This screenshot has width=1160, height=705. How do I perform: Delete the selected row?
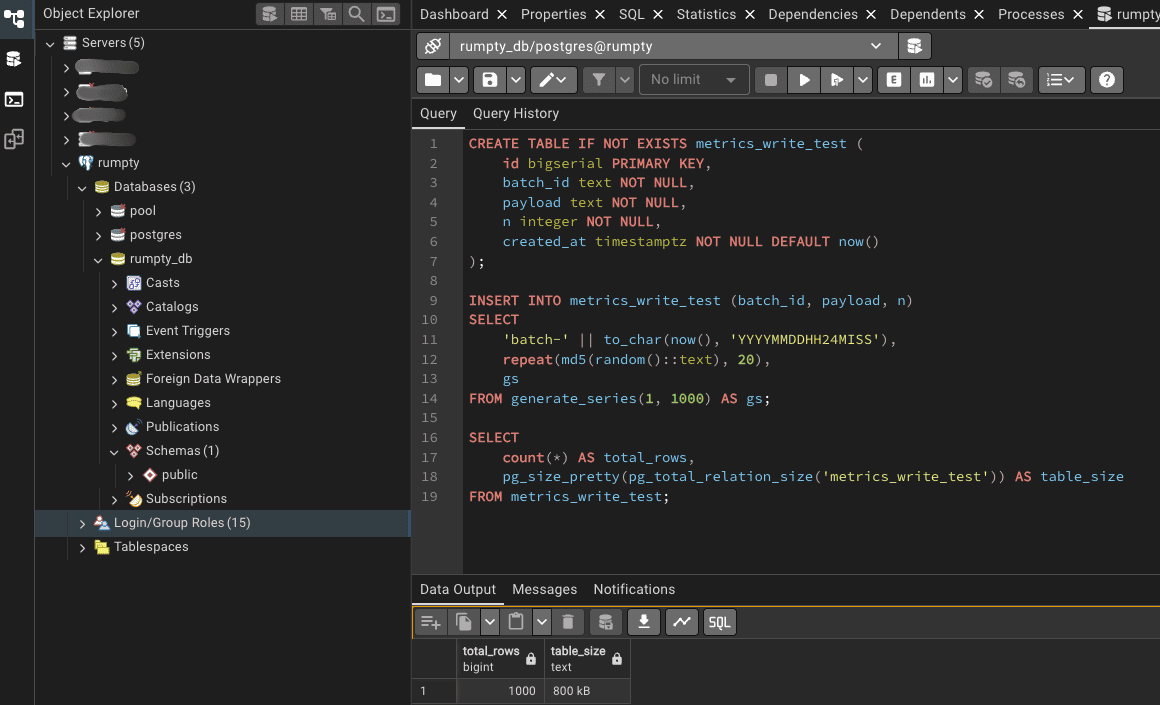(568, 622)
